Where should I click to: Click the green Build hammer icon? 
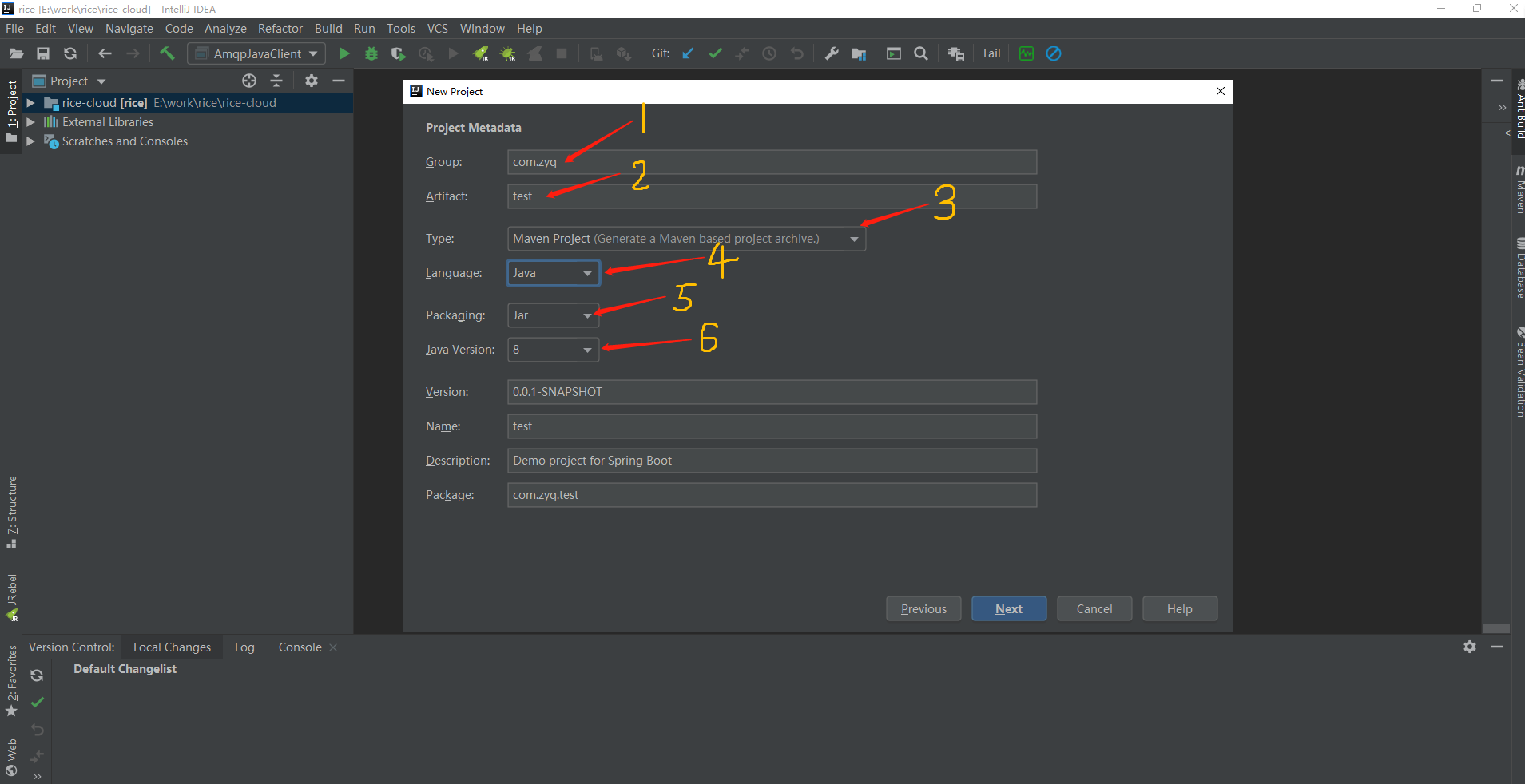click(x=167, y=53)
